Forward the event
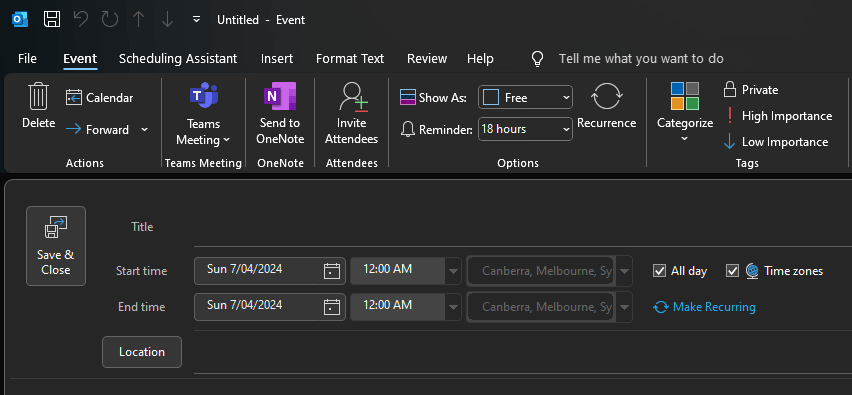 pos(97,129)
